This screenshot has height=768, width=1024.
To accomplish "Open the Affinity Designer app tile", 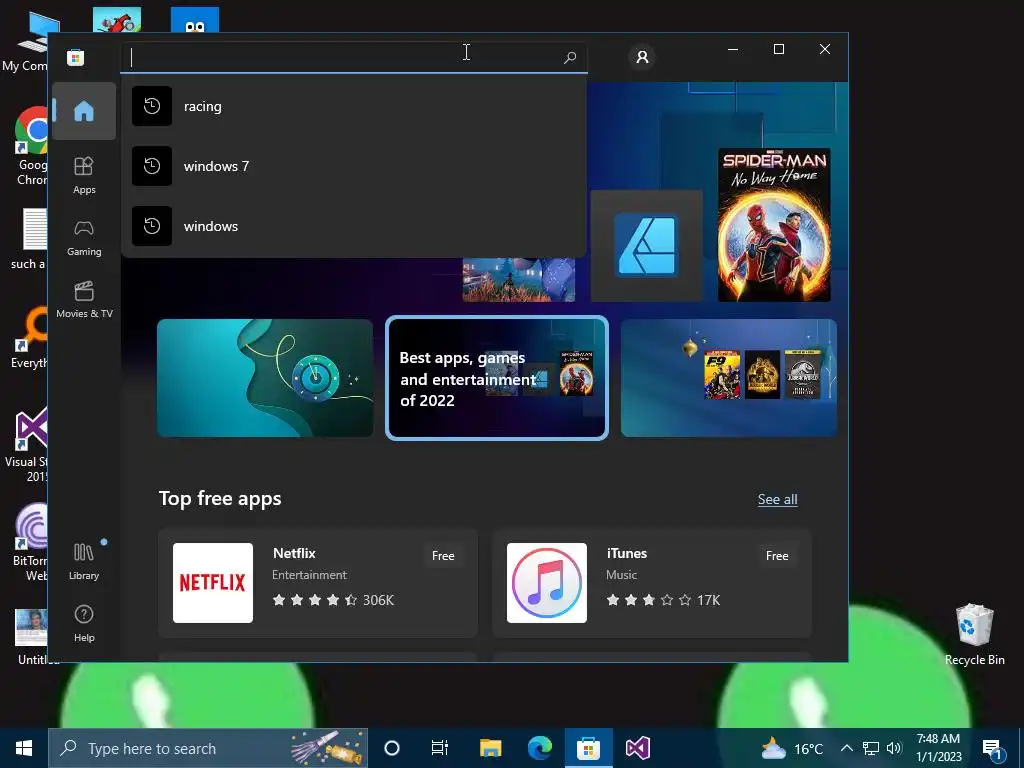I will point(647,246).
